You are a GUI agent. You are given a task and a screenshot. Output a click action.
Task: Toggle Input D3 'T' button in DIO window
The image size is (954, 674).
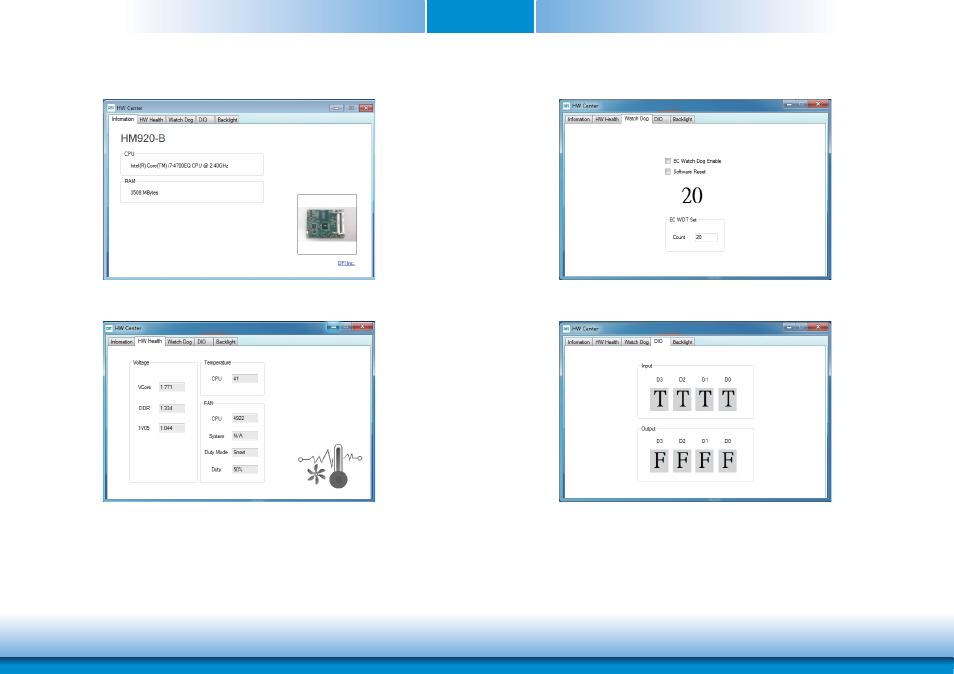point(660,400)
